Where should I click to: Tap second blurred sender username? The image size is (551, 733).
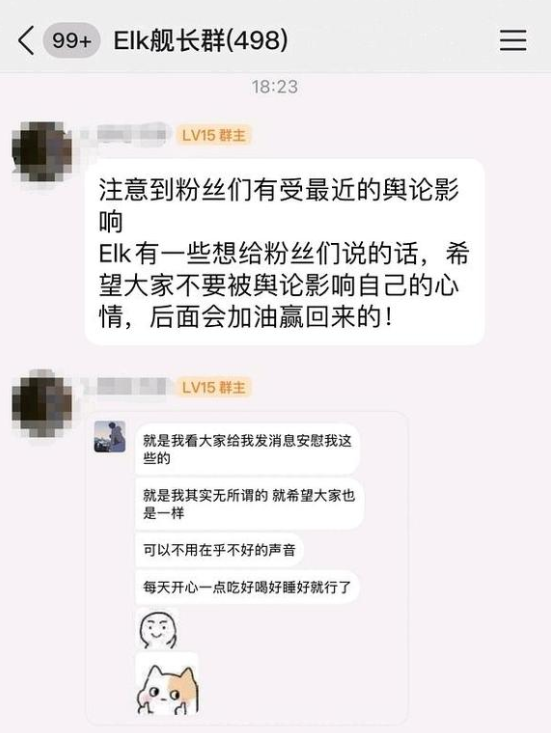[124, 387]
